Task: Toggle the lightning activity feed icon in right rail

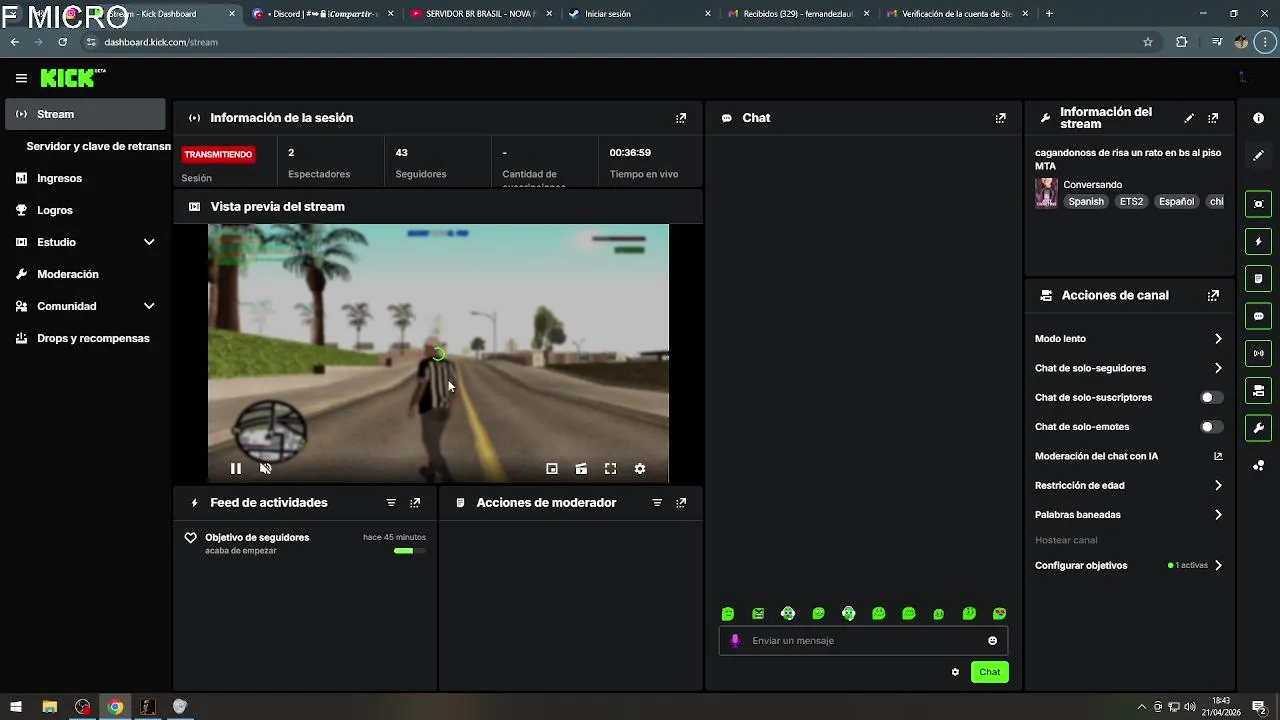Action: 1258,241
